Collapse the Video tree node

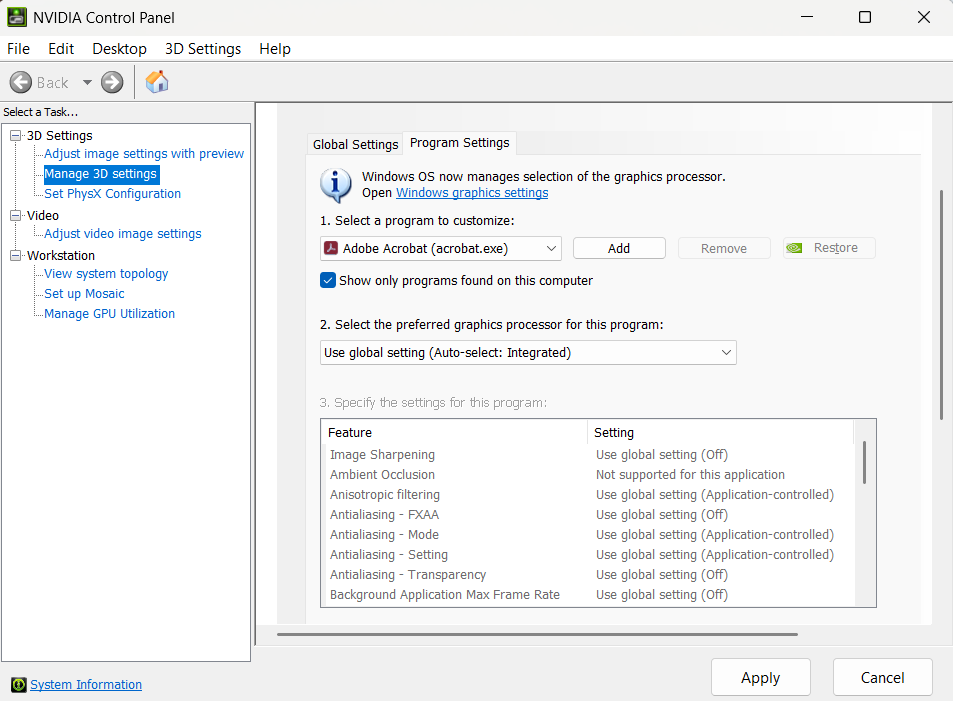(15, 216)
